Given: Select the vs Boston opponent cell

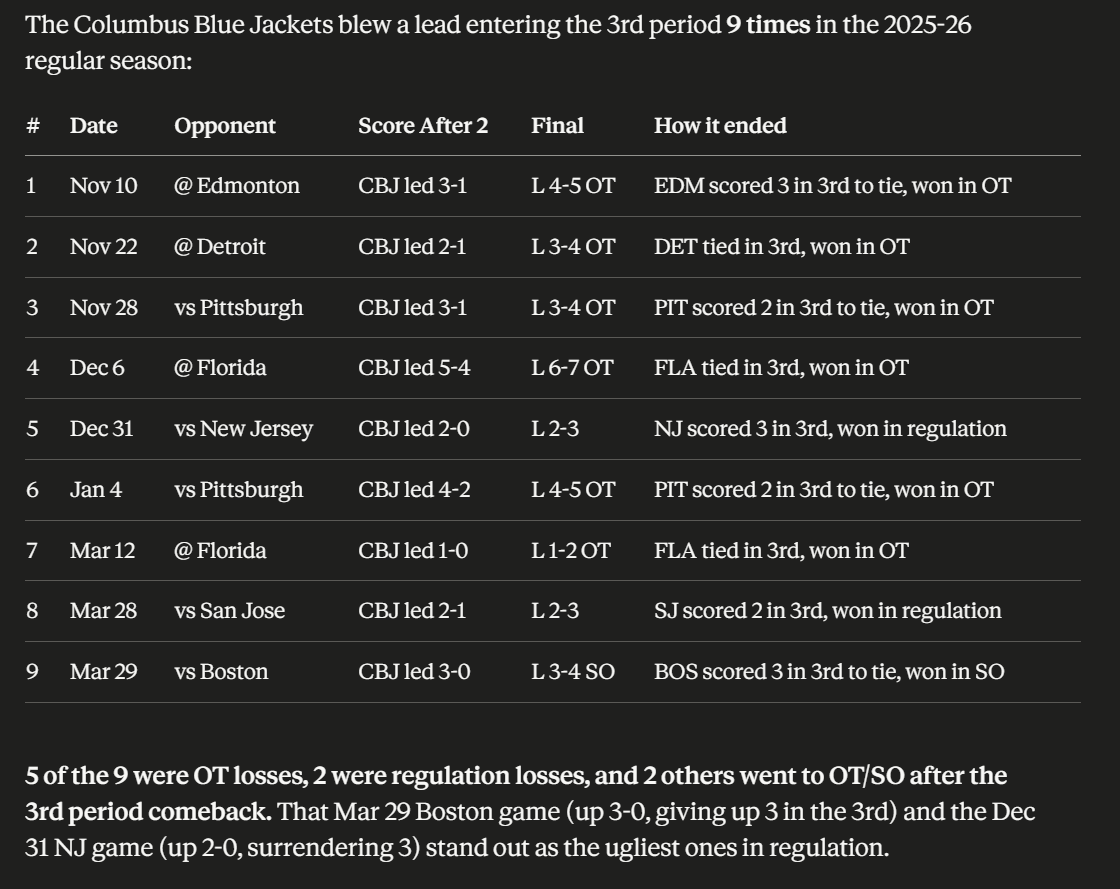Looking at the screenshot, I should tap(221, 672).
